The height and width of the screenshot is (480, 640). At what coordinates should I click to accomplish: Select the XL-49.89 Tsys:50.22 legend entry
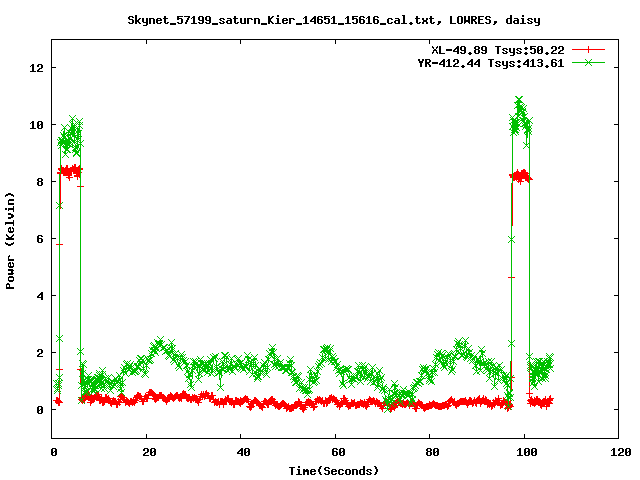click(x=498, y=50)
